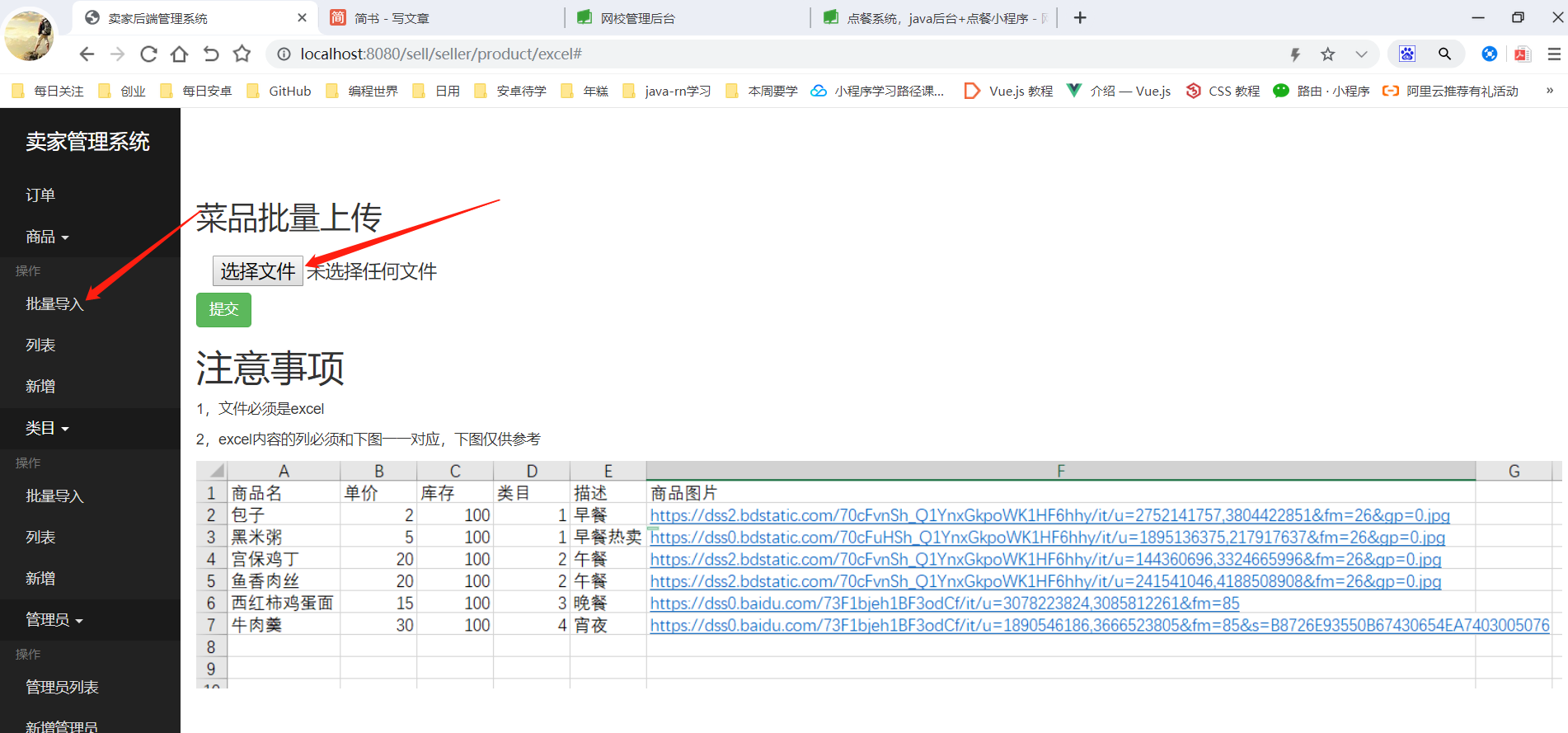Click the lightning speed mode icon
Viewport: 1568px width, 733px height.
[x=1295, y=54]
